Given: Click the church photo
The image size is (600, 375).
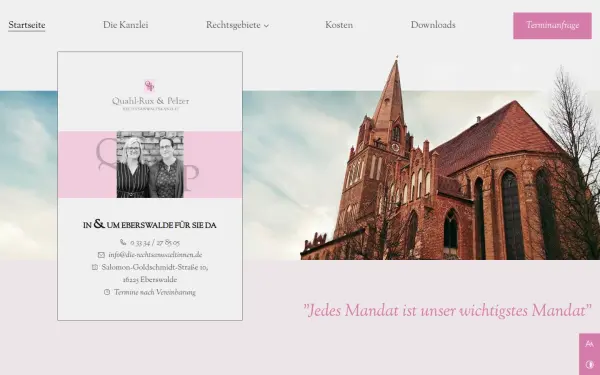Looking at the screenshot, I should click(450, 159).
